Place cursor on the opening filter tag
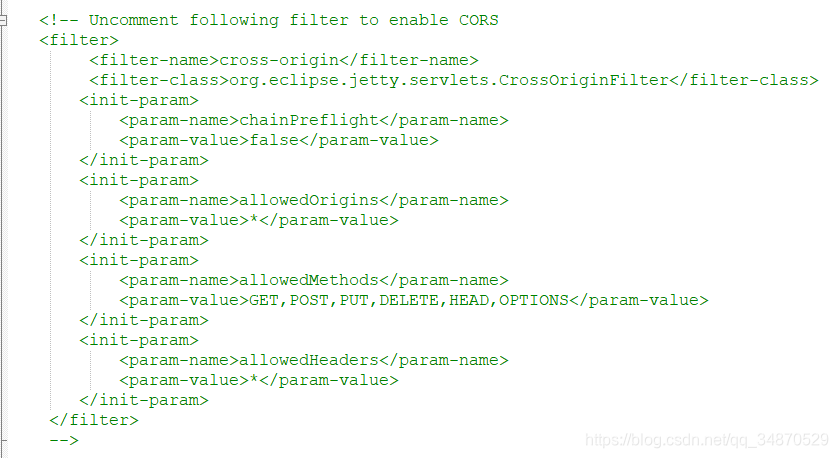The image size is (838, 458). click(x=79, y=40)
